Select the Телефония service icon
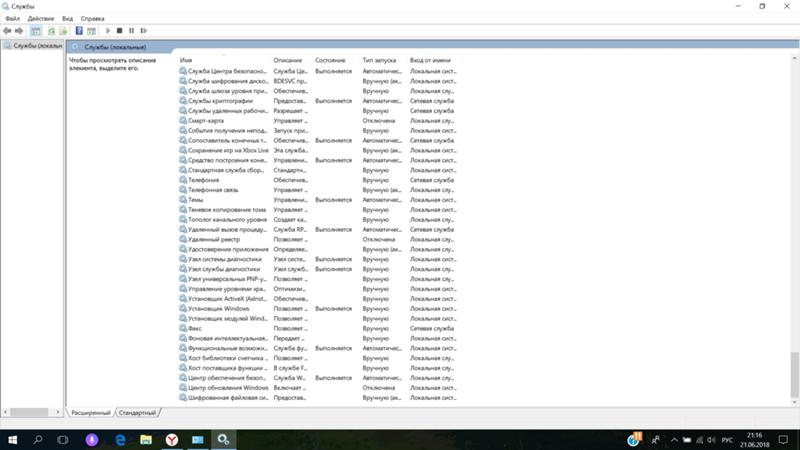The height and width of the screenshot is (450, 800). [183, 180]
